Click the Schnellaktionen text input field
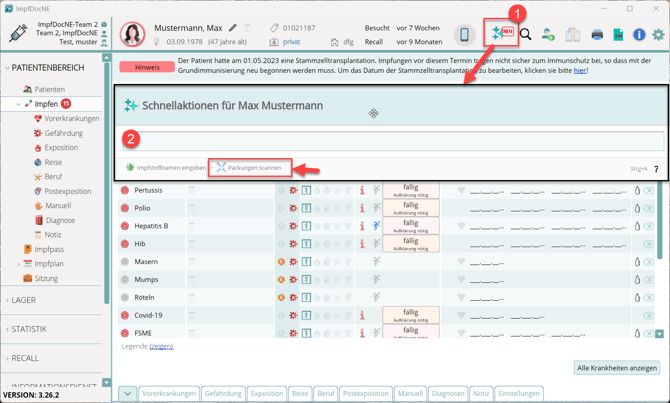This screenshot has width=670, height=403. coord(392,140)
